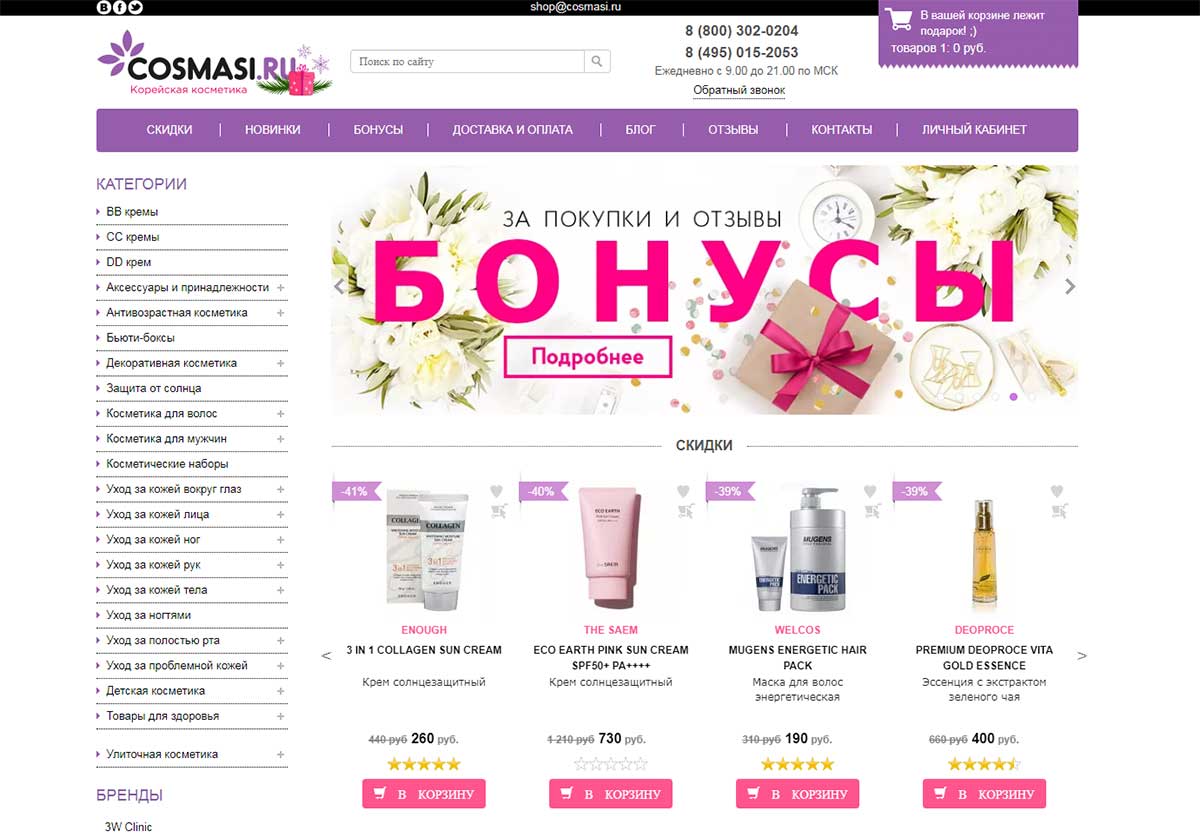Image resolution: width=1200 pixels, height=838 pixels.
Task: Expand Уход за кожей лица category
Action: coord(281,514)
